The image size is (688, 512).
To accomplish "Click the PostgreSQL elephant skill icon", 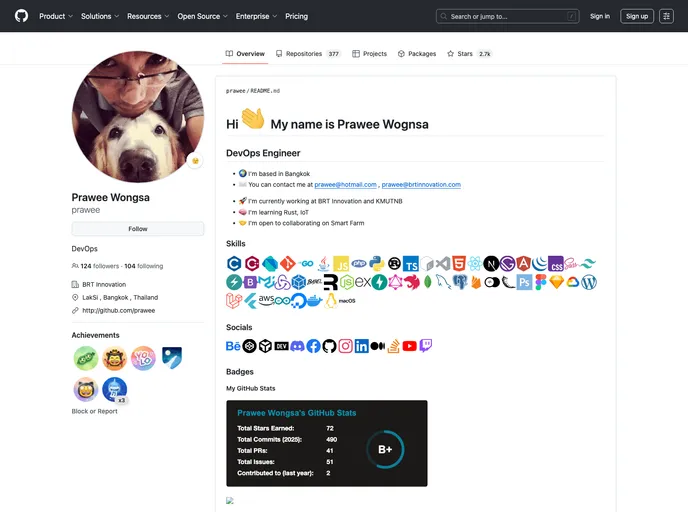I will [460, 282].
